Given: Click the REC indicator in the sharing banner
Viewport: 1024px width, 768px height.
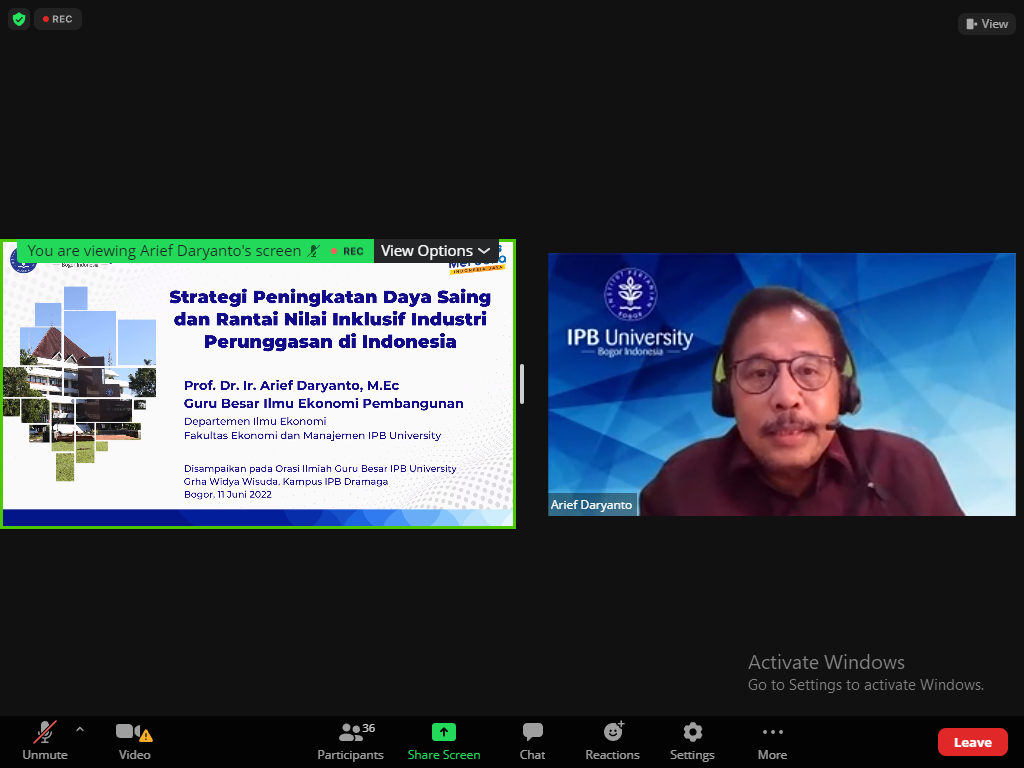Looking at the screenshot, I should pyautogui.click(x=347, y=251).
